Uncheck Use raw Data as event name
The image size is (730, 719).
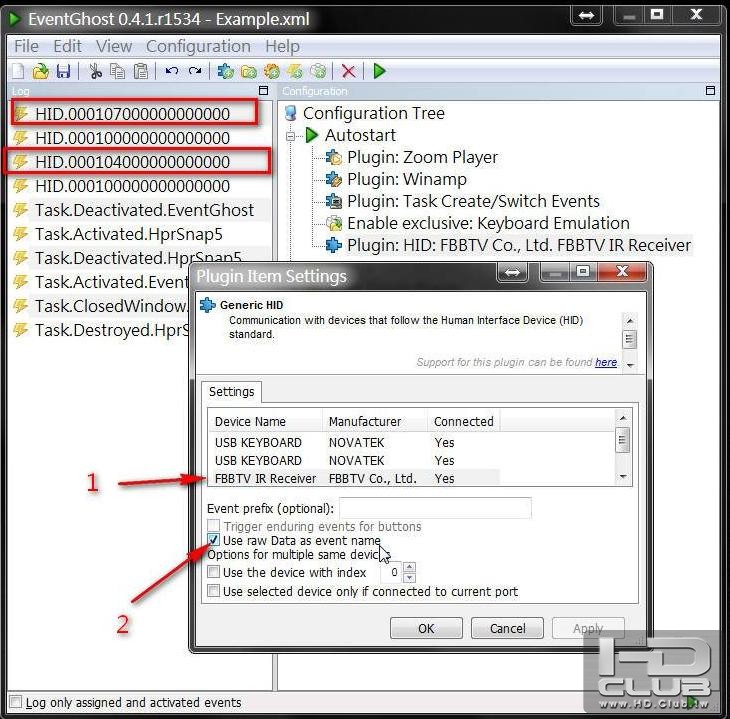click(x=213, y=540)
